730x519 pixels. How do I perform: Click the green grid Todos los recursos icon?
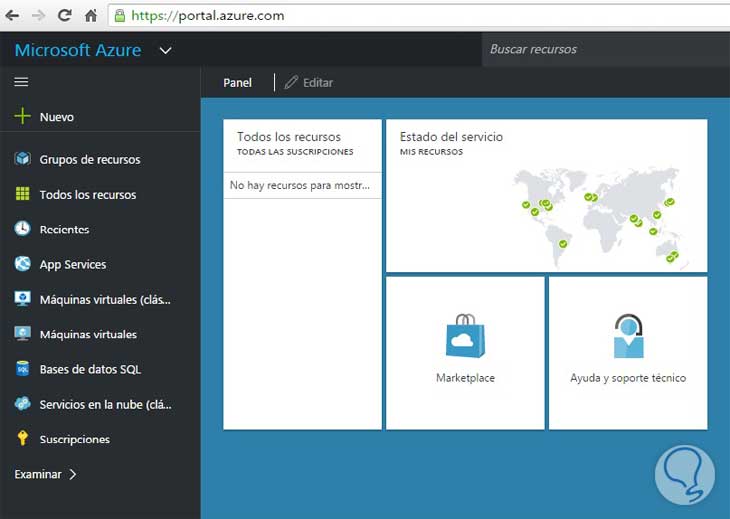click(22, 194)
